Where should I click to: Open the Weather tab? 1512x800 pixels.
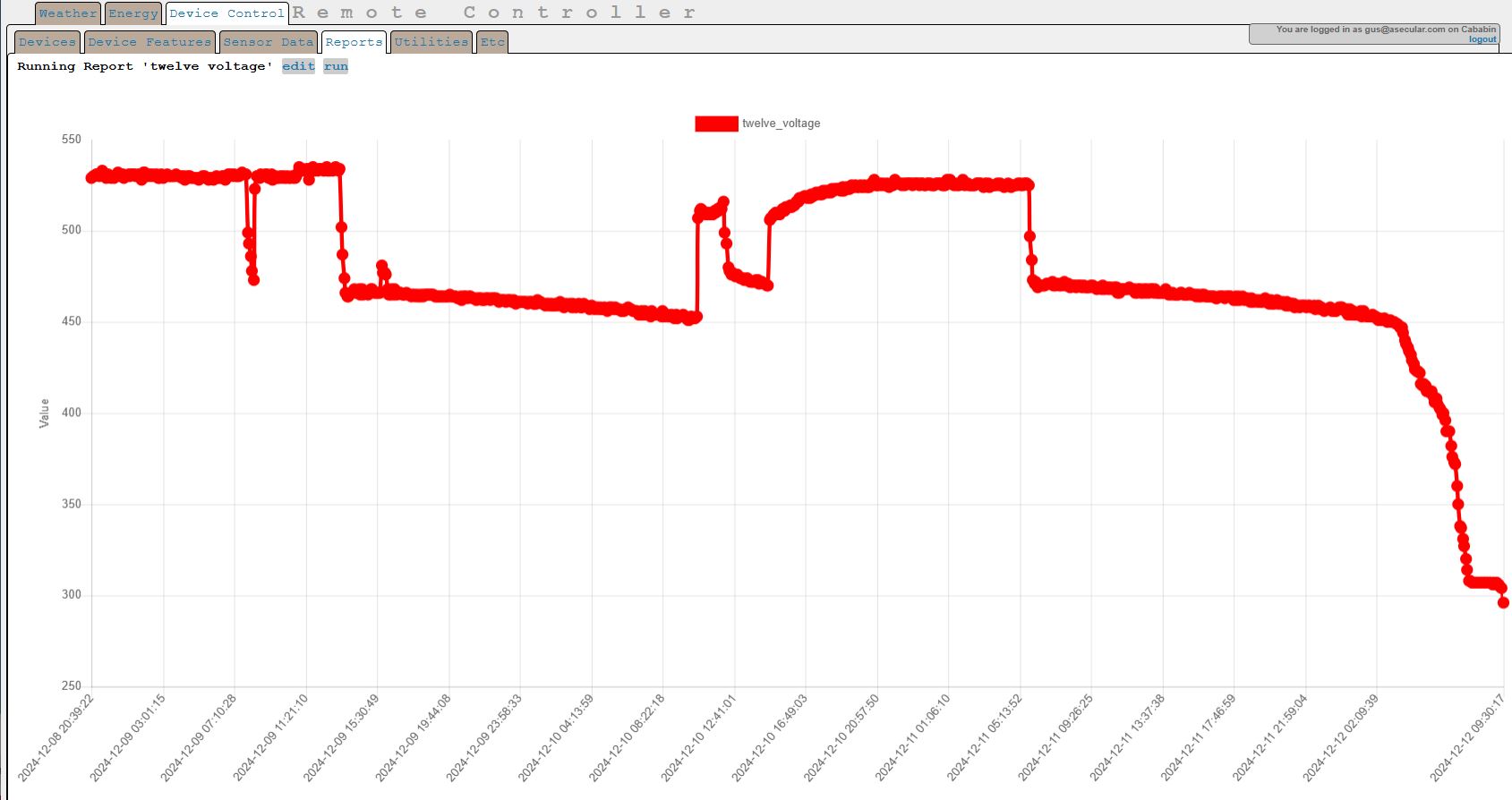pyautogui.click(x=67, y=13)
